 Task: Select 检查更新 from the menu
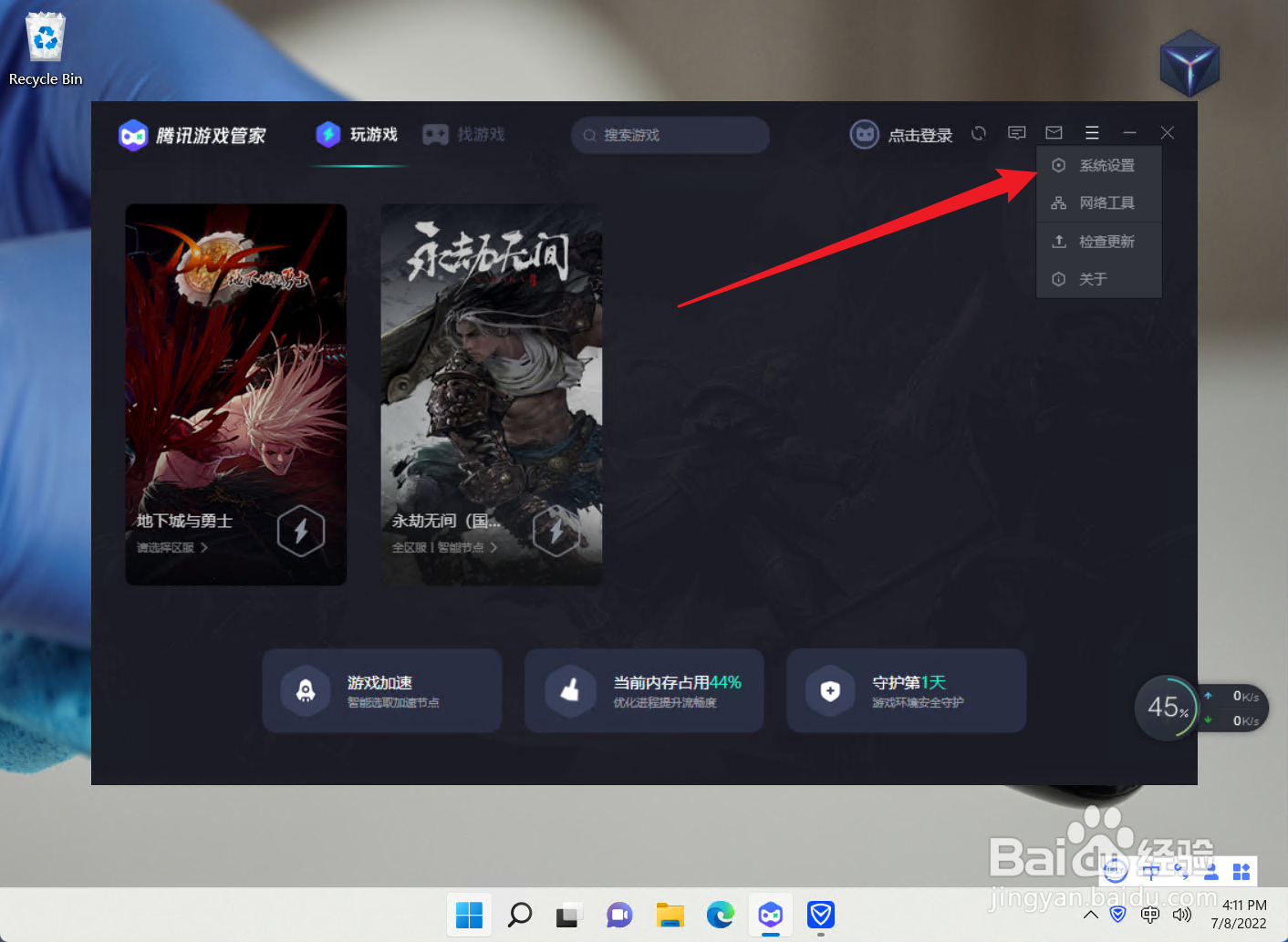(1099, 242)
